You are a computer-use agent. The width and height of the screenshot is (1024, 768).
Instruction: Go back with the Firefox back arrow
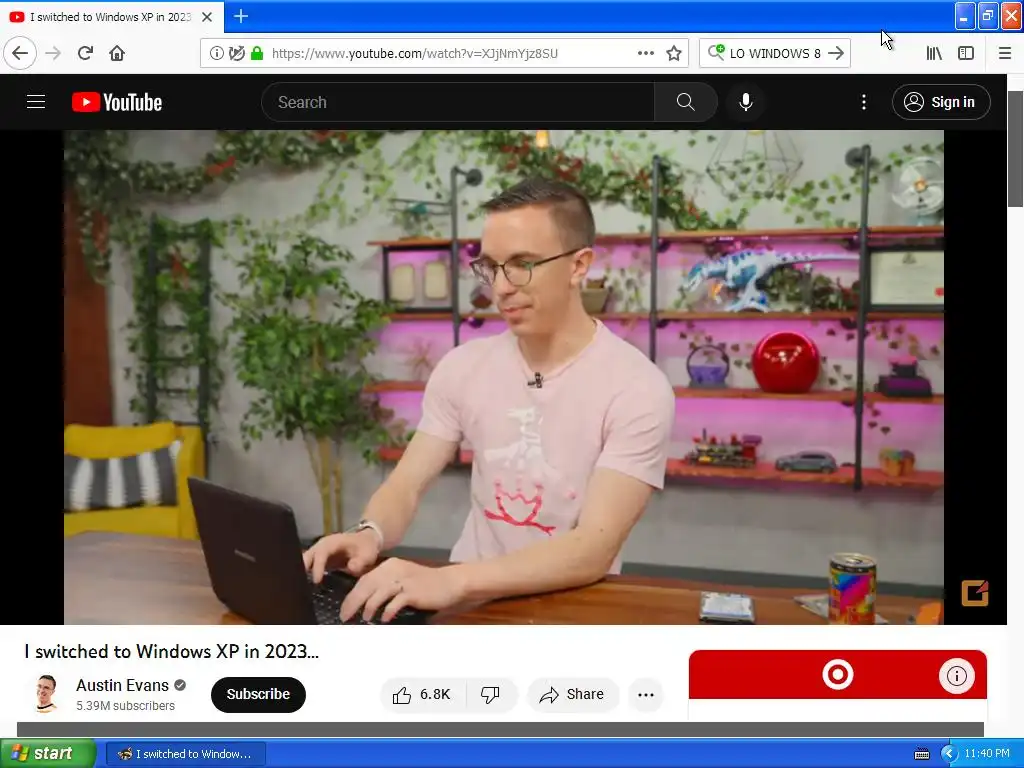pyautogui.click(x=20, y=53)
